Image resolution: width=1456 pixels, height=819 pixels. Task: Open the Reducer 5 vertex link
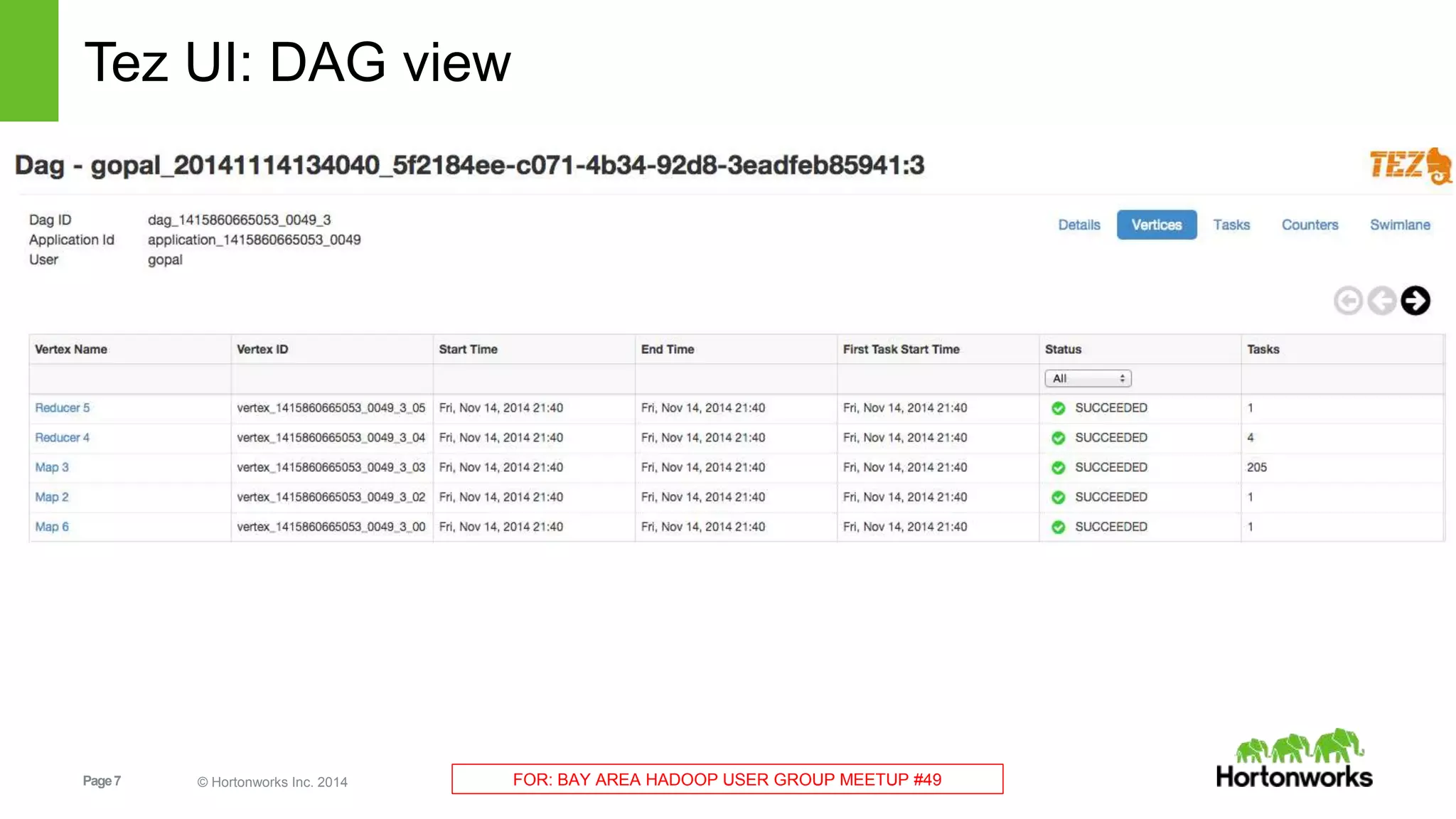click(63, 408)
